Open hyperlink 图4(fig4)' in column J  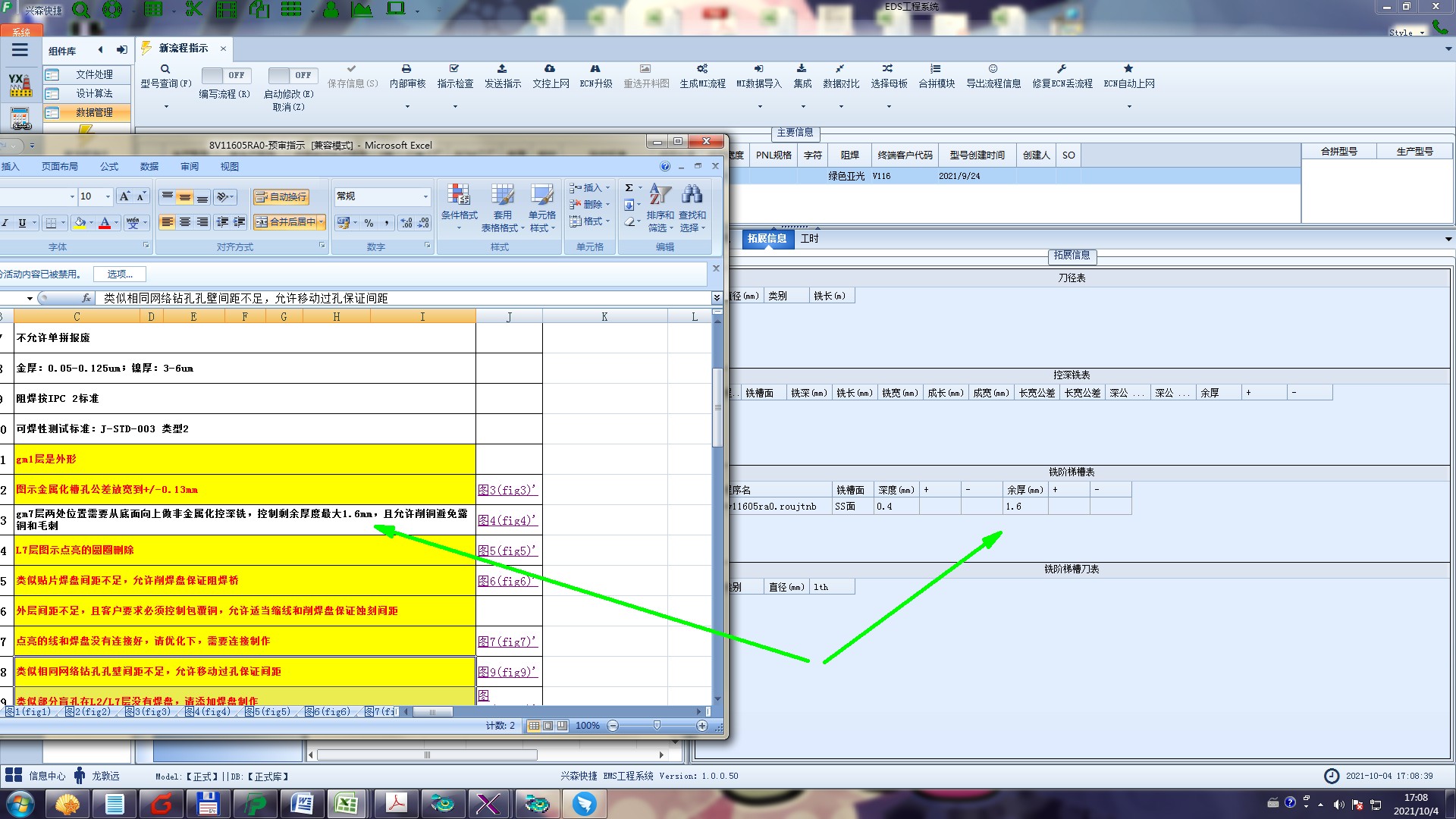click(x=507, y=520)
